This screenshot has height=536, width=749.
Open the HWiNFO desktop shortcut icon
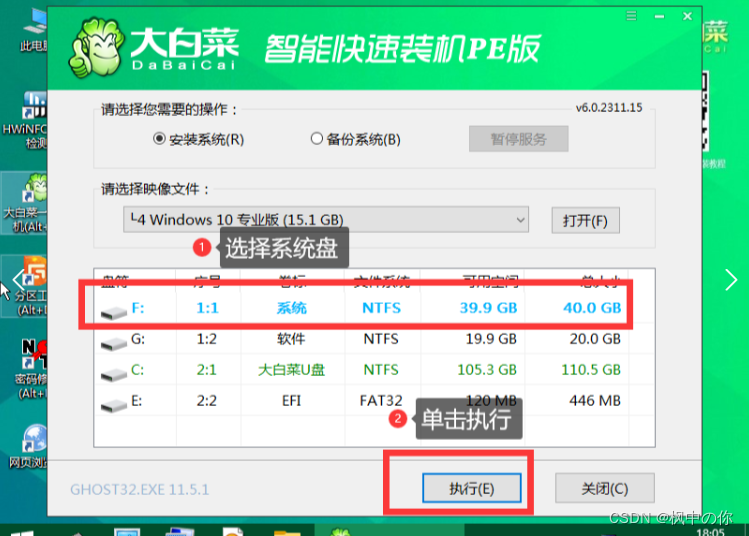(26, 119)
